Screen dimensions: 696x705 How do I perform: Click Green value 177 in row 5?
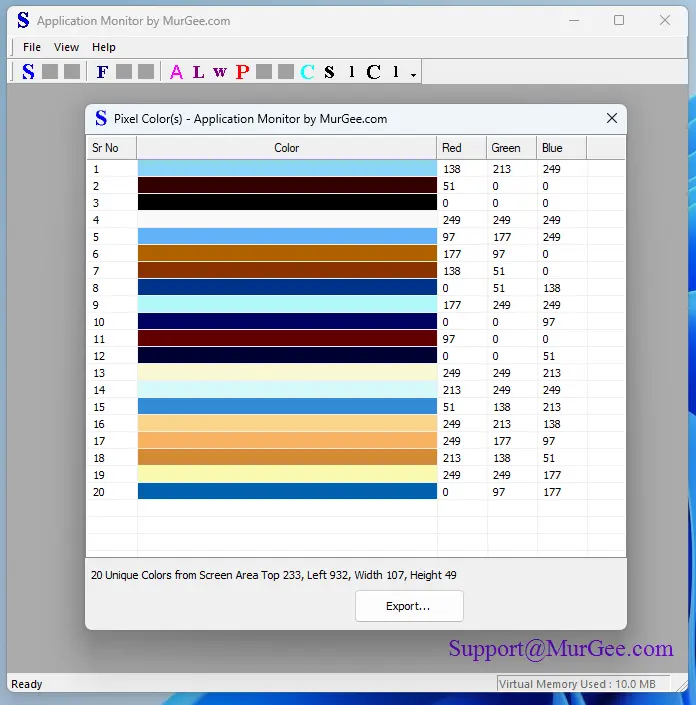click(502, 237)
